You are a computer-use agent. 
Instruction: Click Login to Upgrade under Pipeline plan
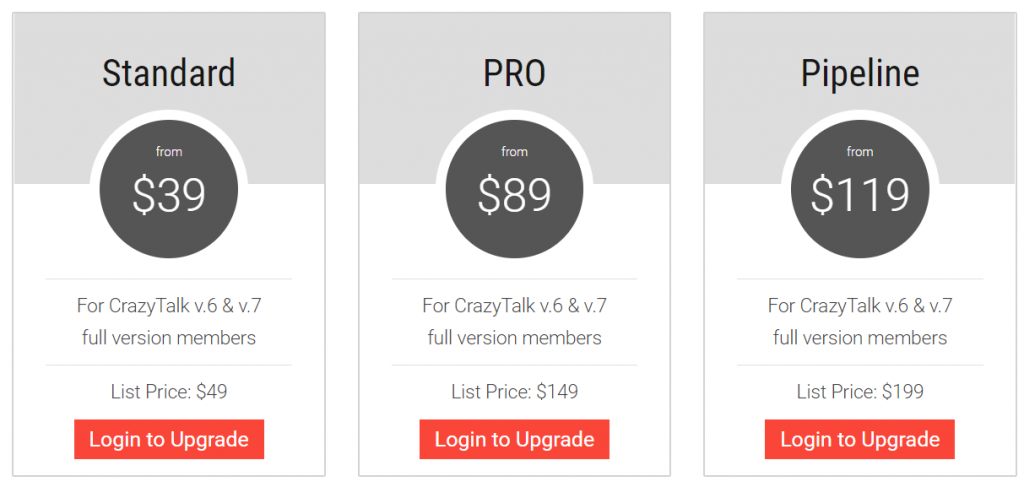pyautogui.click(x=859, y=439)
